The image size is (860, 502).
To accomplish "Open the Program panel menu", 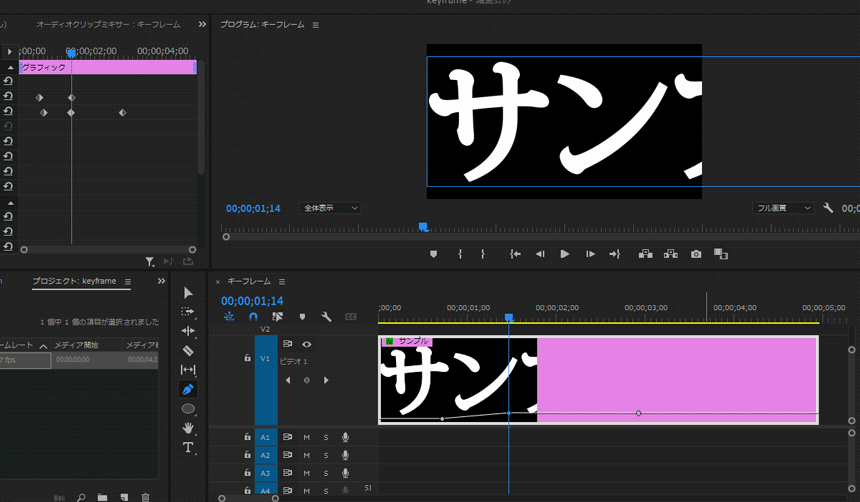I will [315, 25].
